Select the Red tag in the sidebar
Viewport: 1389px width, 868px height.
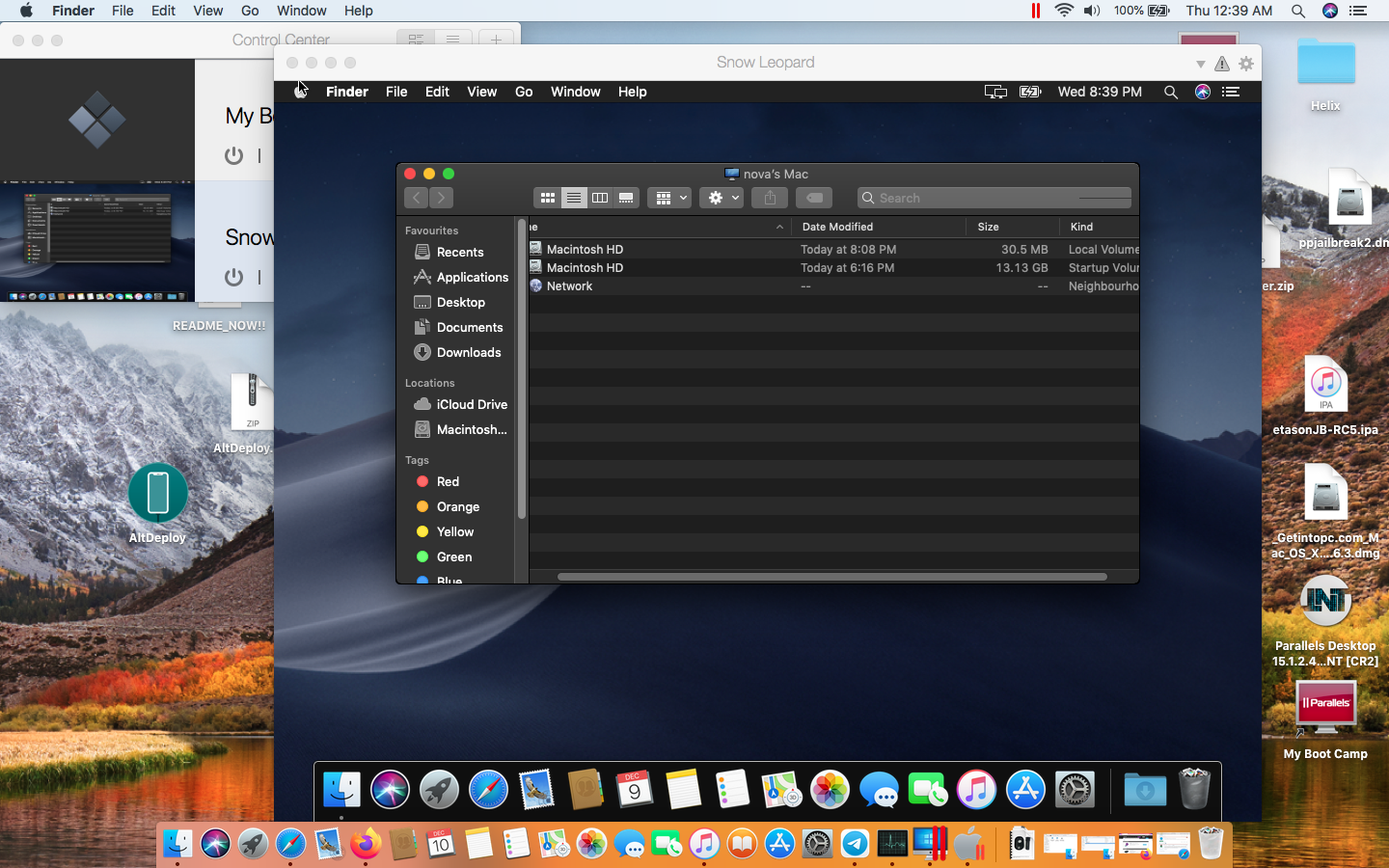click(x=437, y=481)
